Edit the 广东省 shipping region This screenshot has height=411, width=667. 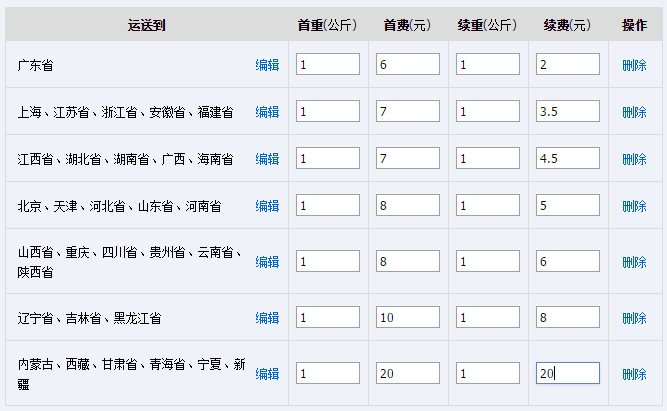pyautogui.click(x=267, y=65)
